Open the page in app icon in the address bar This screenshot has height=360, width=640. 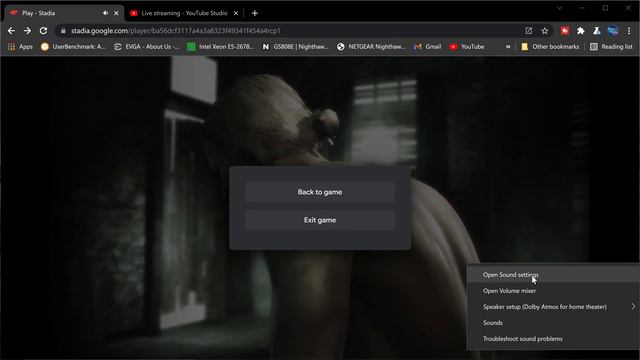529,31
